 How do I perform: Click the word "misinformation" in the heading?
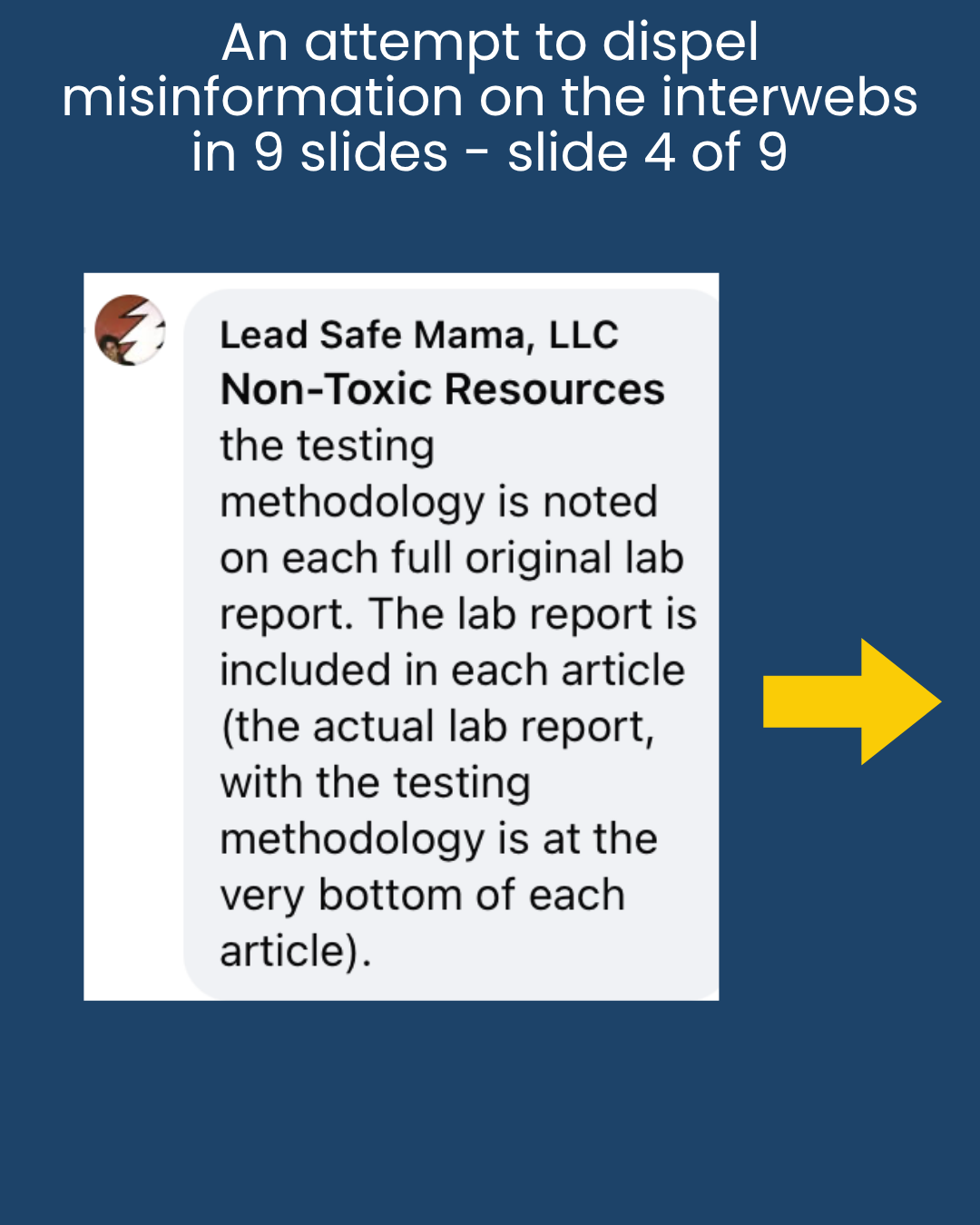click(262, 97)
